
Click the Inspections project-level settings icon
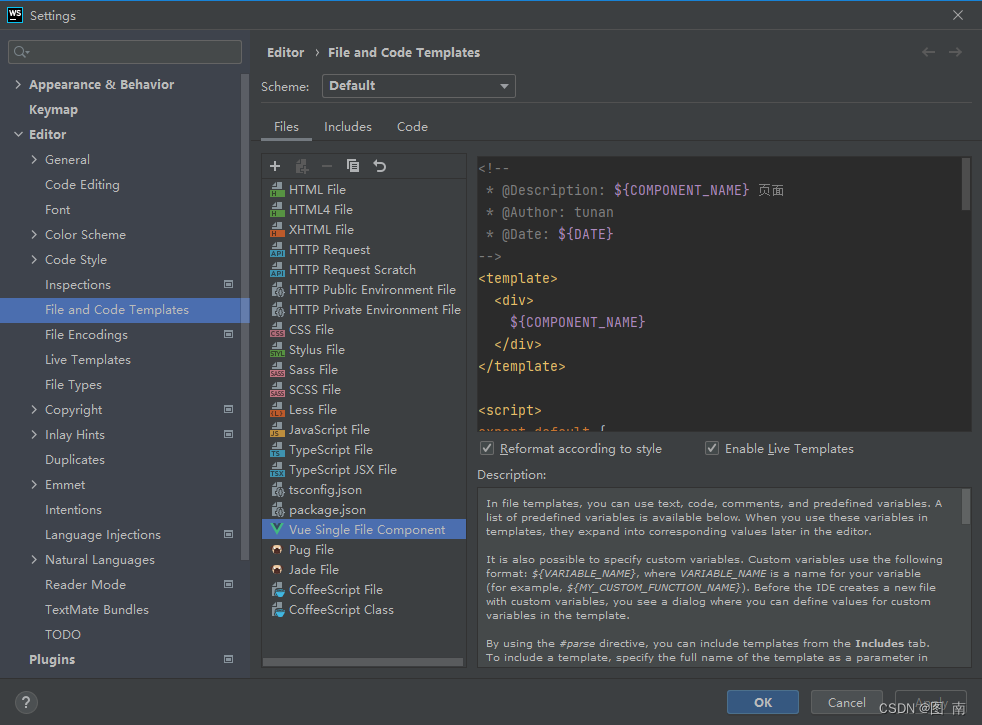tap(229, 284)
